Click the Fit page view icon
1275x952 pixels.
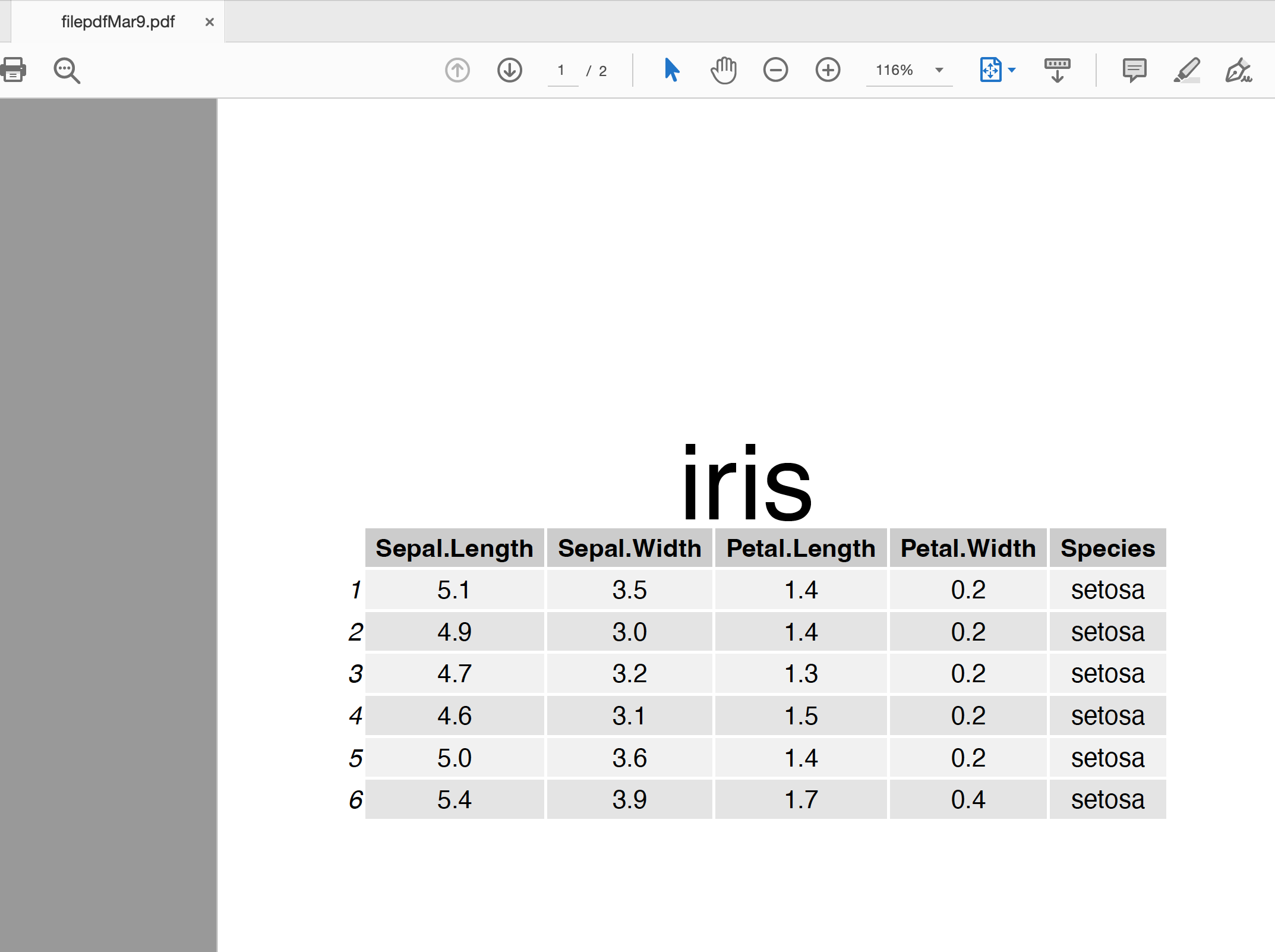click(x=990, y=70)
